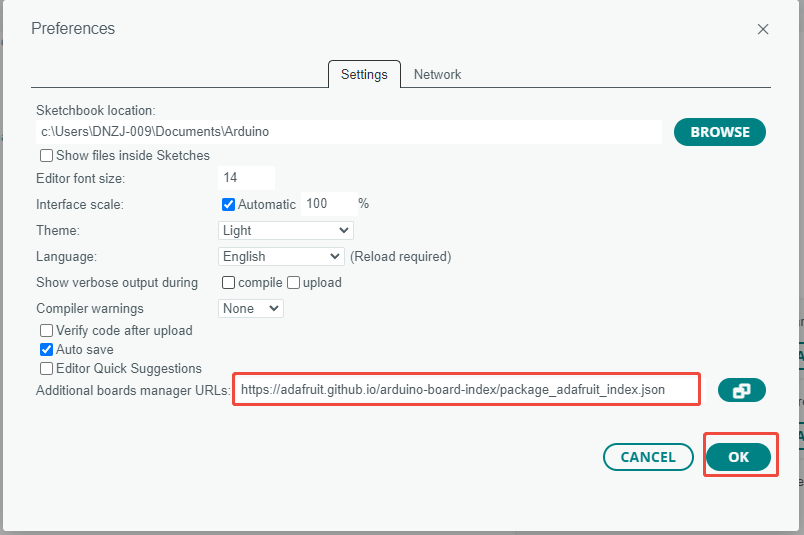Image resolution: width=804 pixels, height=535 pixels.
Task: Click the Additional boards manager URLs field
Action: pyautogui.click(x=467, y=390)
